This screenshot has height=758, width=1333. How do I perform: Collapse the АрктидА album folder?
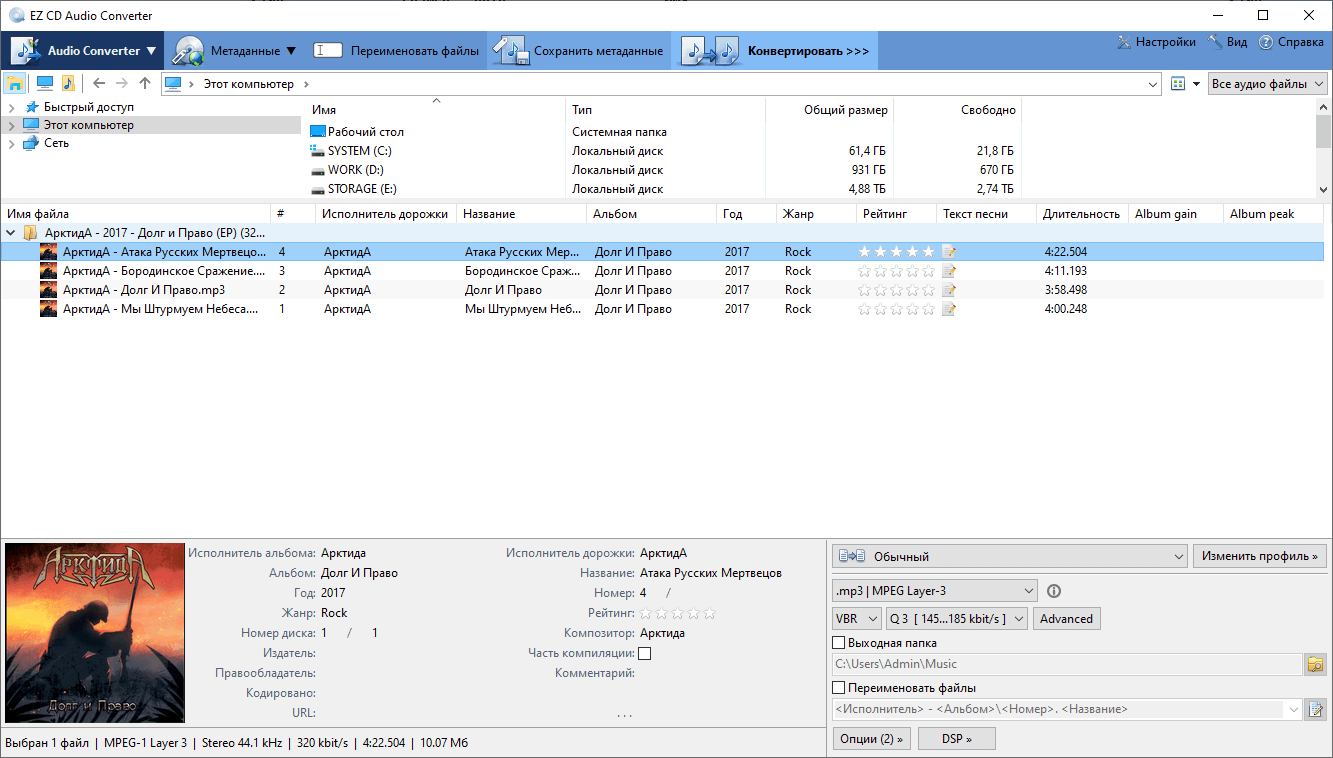tap(10, 232)
